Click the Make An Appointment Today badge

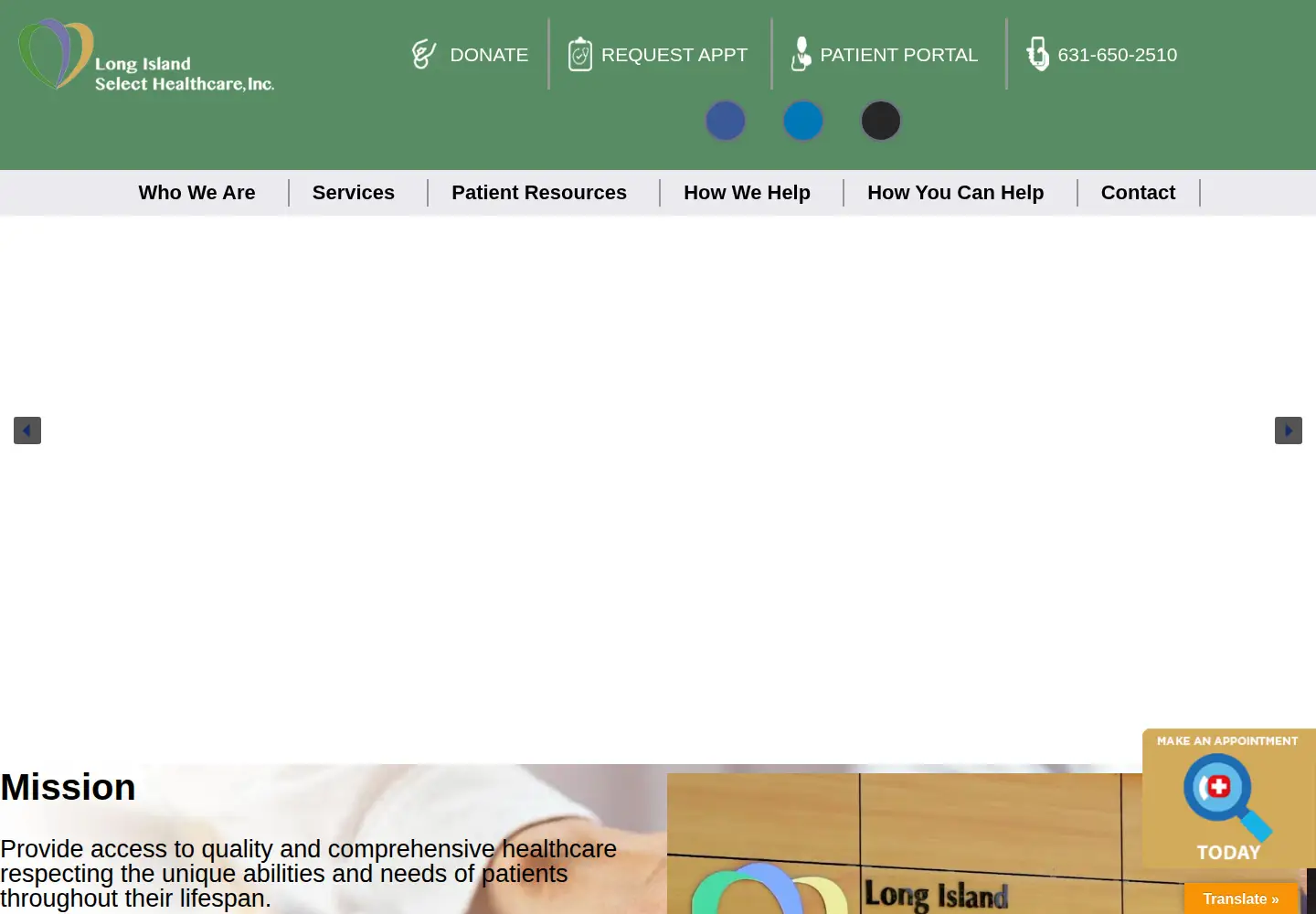point(1228,799)
